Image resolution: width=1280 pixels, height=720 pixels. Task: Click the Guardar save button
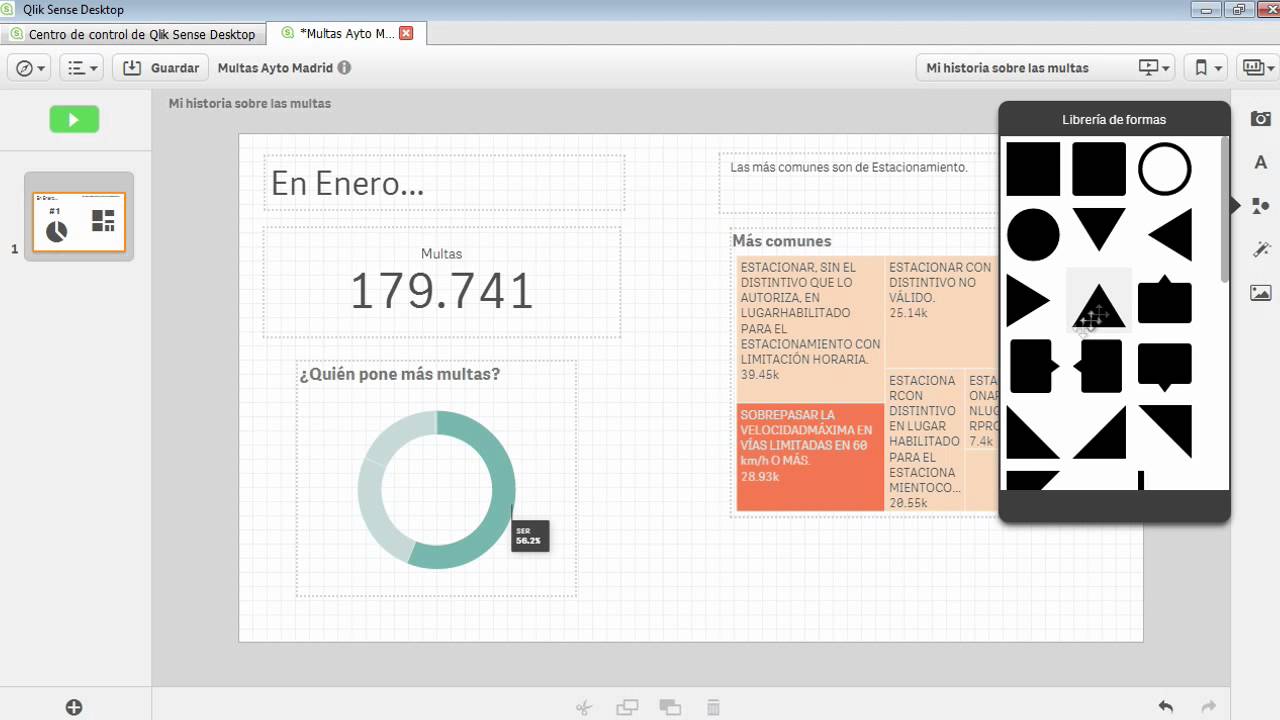[x=160, y=68]
